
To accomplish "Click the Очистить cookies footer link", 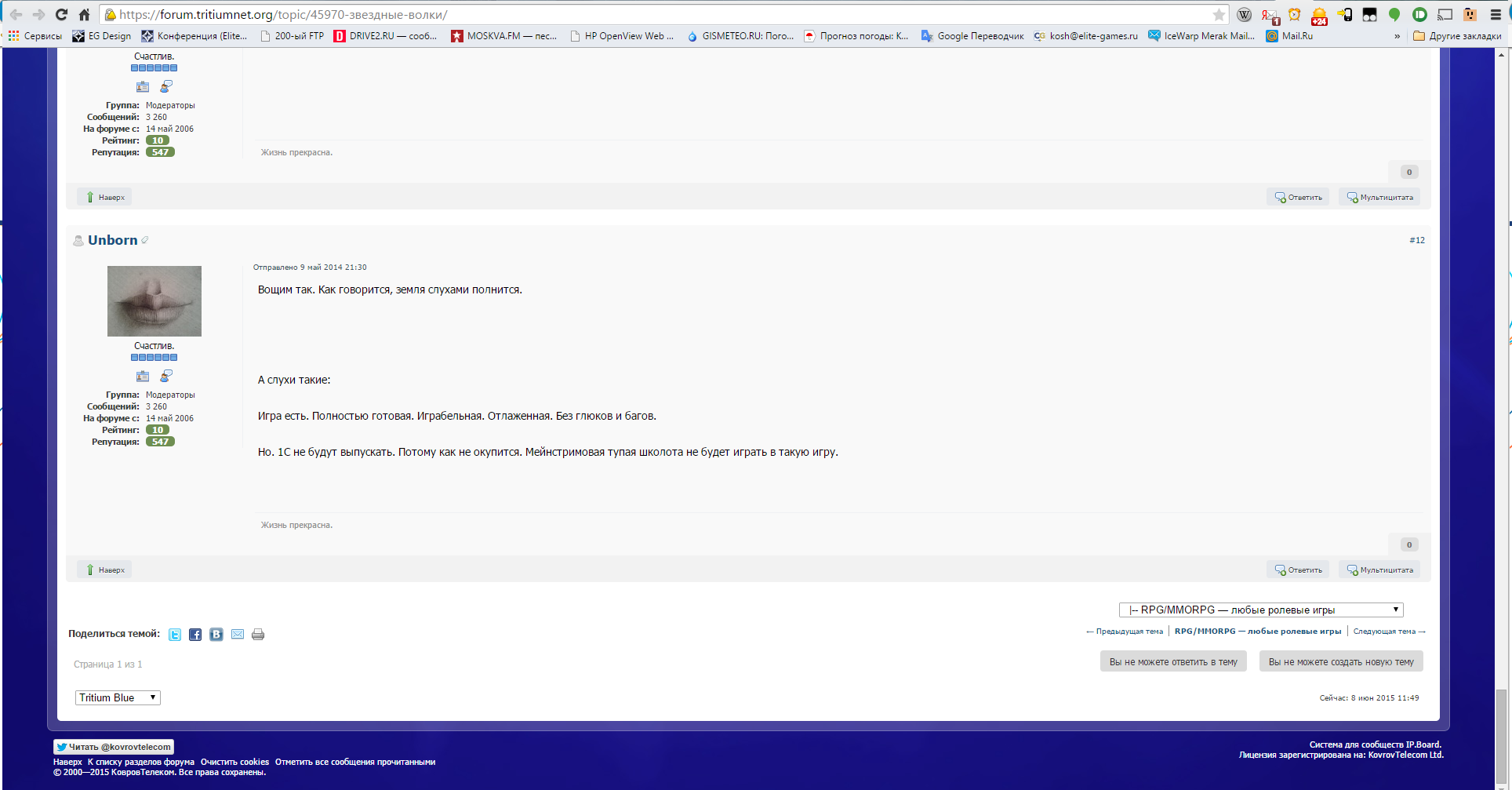I will point(234,762).
